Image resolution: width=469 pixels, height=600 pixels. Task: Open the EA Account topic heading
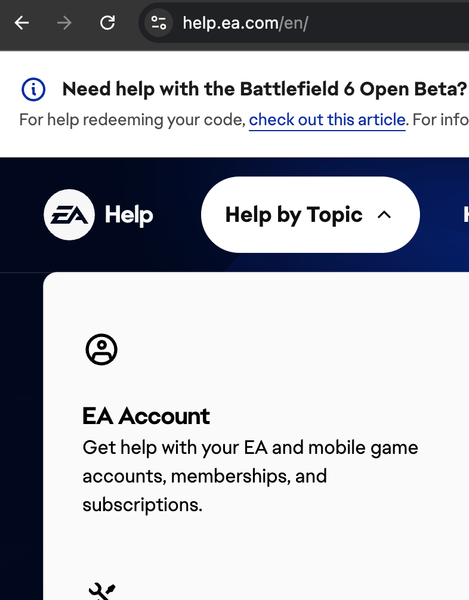pyautogui.click(x=146, y=416)
